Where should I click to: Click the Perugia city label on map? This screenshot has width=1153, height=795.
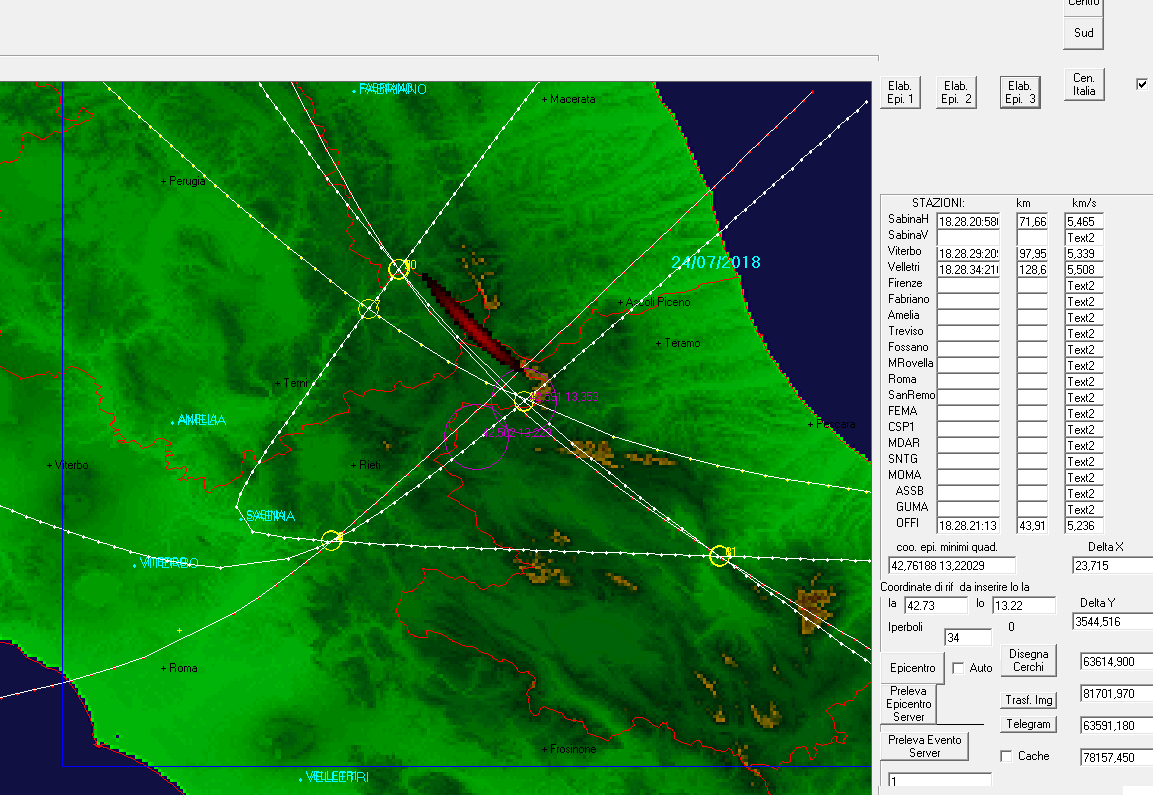[x=187, y=181]
